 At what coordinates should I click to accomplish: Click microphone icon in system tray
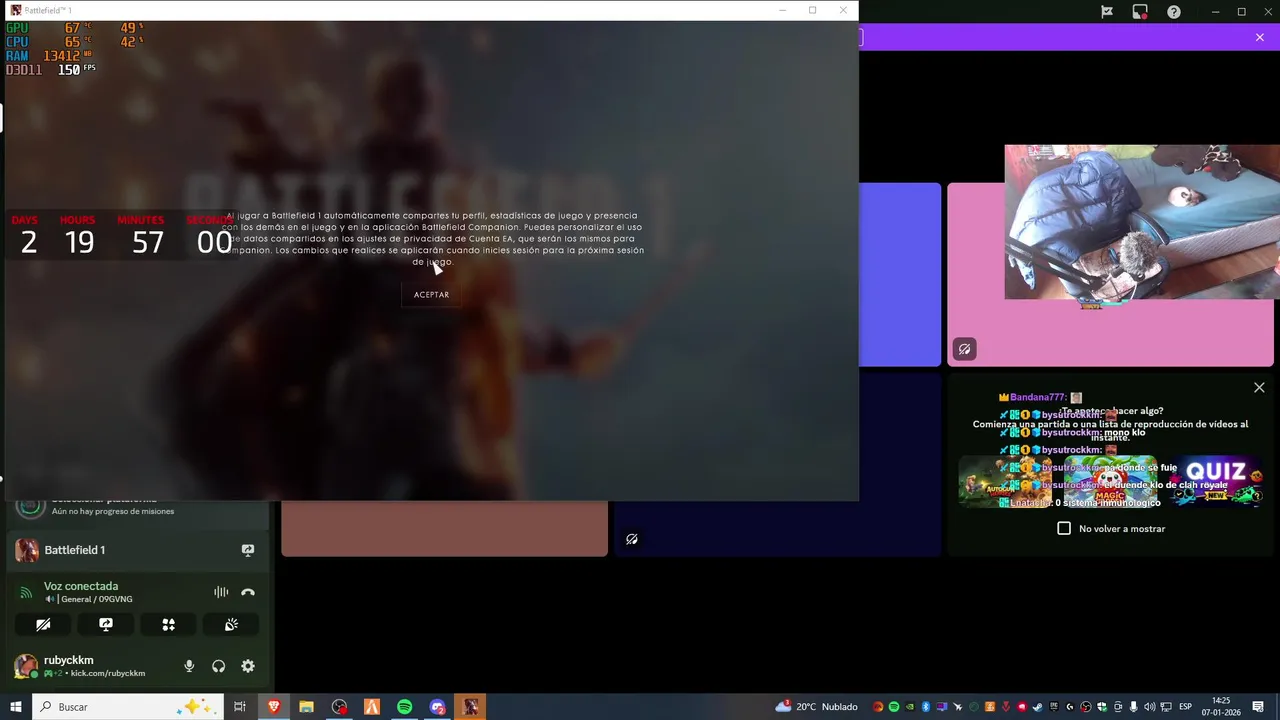tap(1134, 707)
